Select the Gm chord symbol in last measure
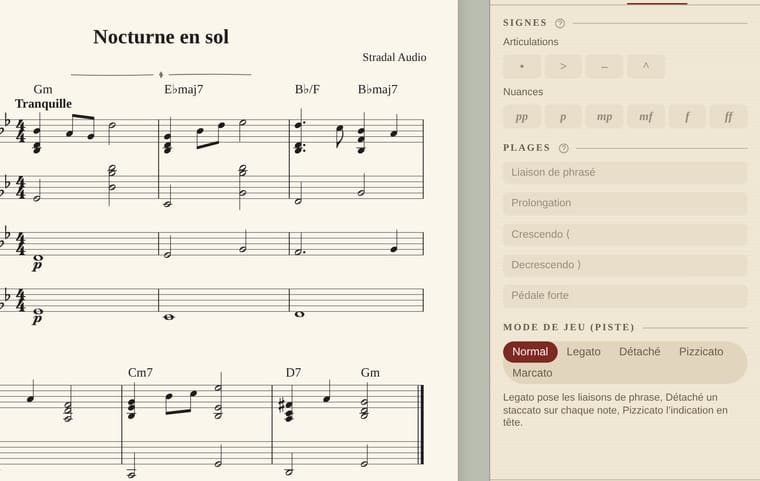 pyautogui.click(x=370, y=372)
